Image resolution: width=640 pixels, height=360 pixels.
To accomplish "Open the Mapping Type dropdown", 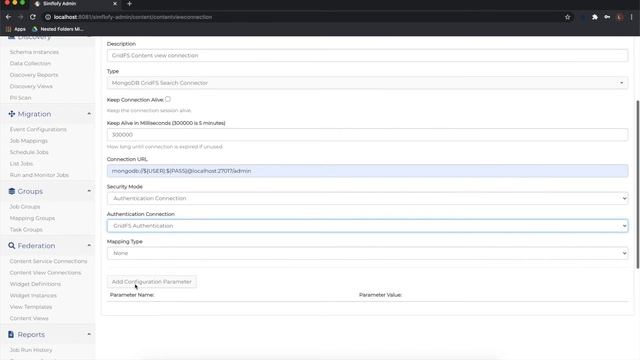I will tap(367, 253).
